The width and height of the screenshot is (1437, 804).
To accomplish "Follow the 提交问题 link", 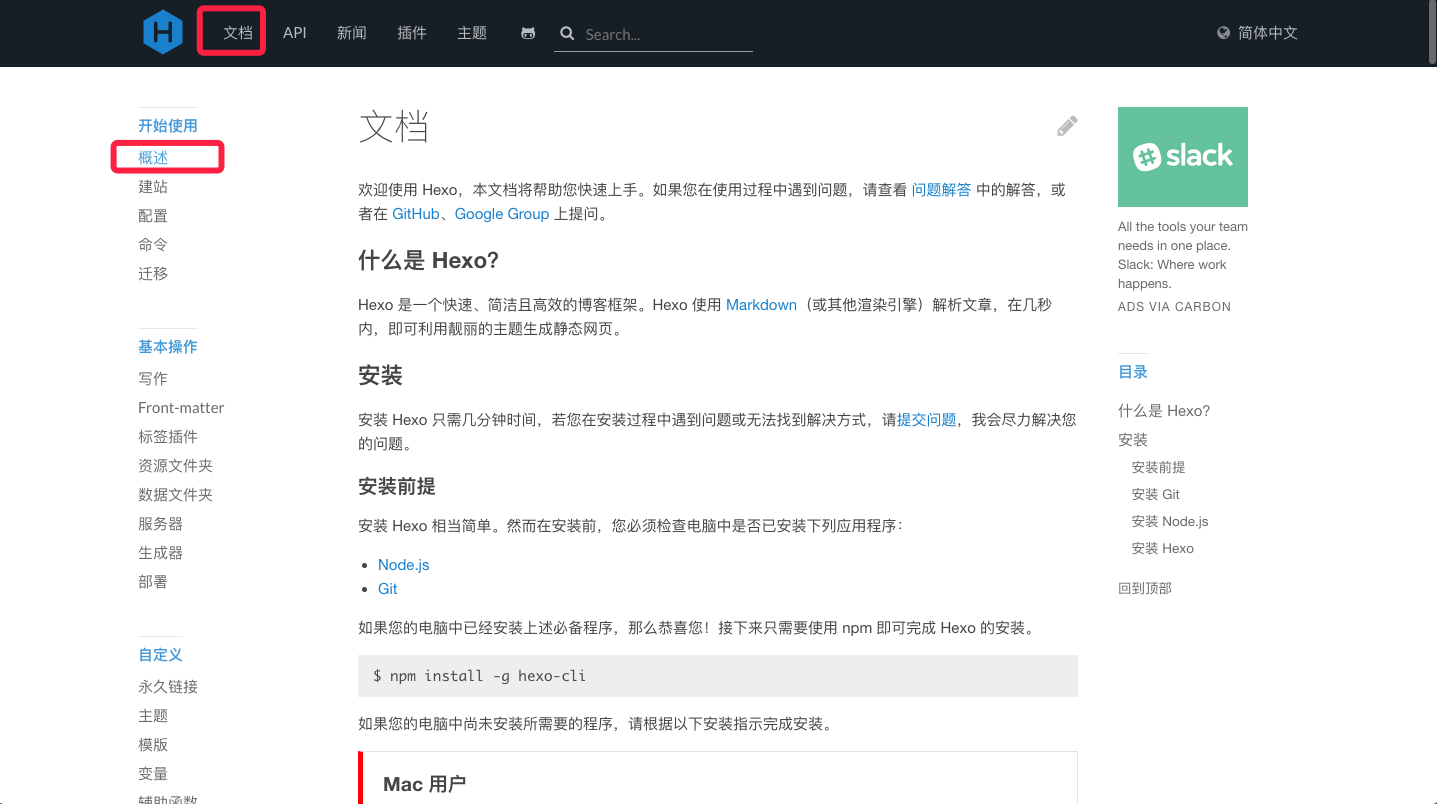I will (x=927, y=419).
